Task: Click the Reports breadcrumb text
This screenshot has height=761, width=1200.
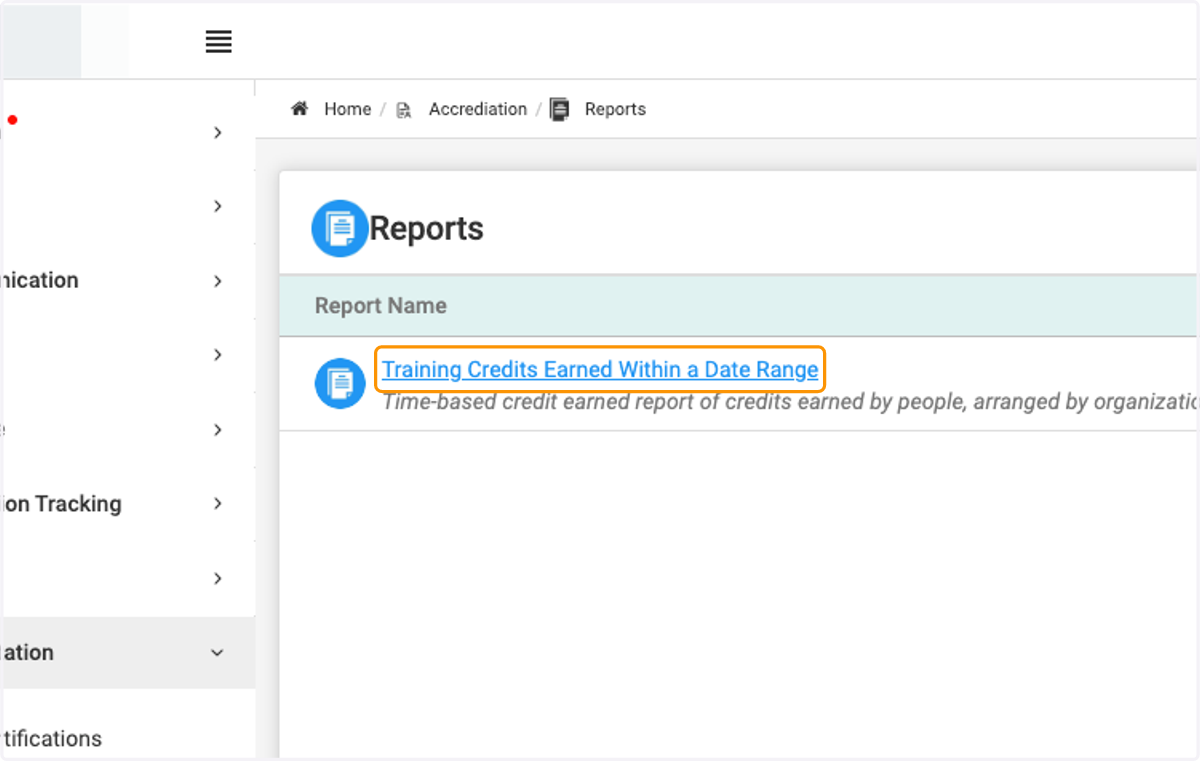Action: pos(615,109)
